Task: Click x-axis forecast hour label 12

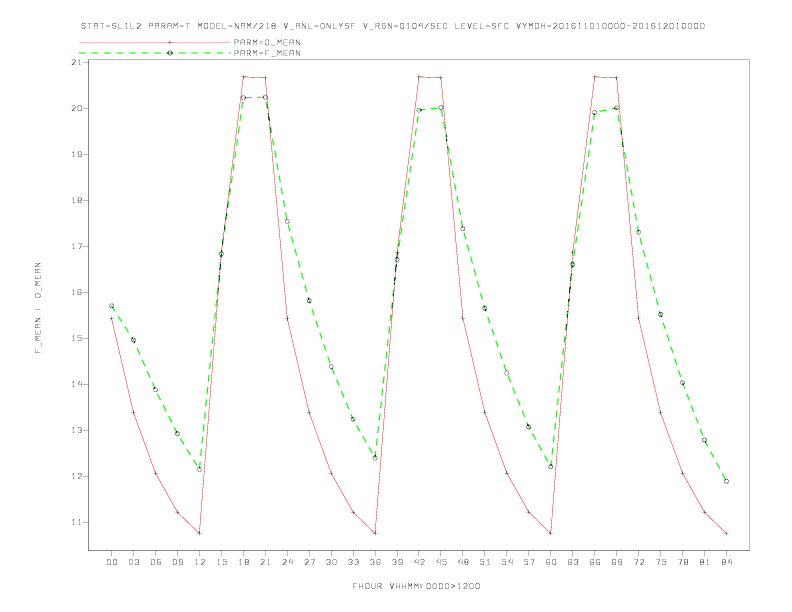Action: [200, 562]
